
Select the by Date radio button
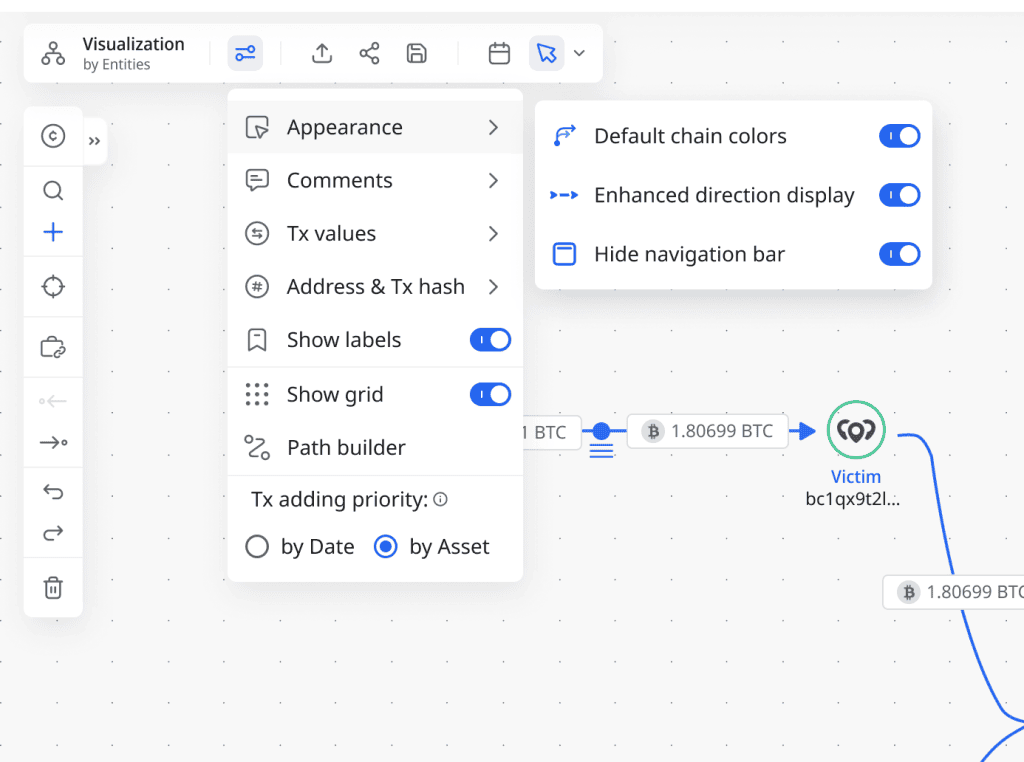pos(257,547)
